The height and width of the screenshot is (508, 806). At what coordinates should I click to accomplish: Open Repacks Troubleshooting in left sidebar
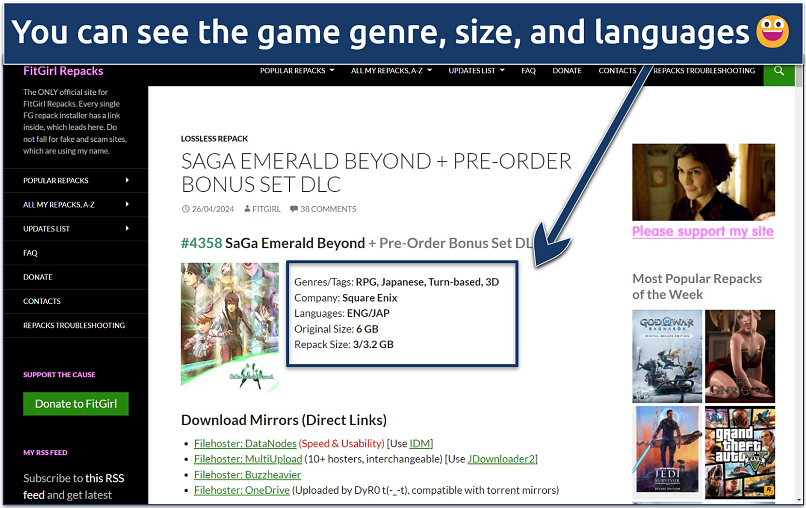pyautogui.click(x=74, y=325)
